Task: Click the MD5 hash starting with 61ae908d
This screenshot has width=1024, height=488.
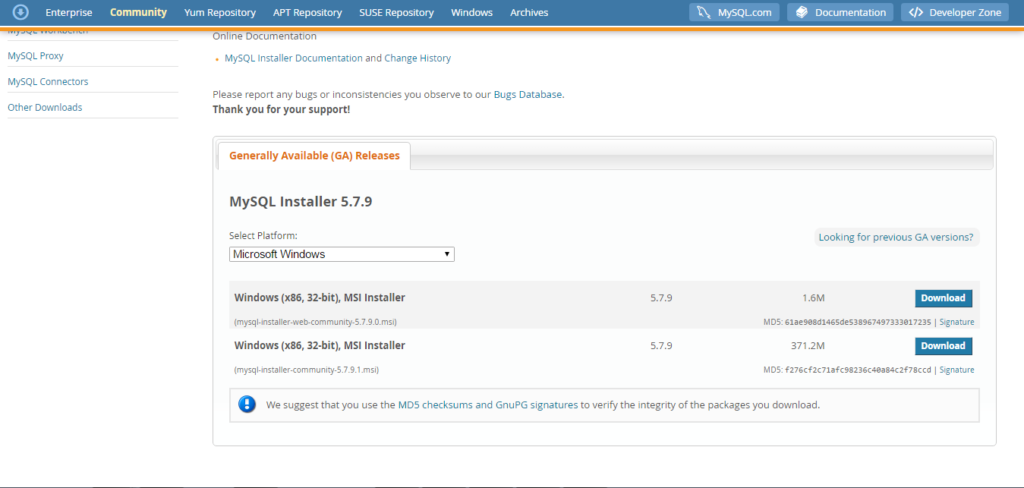Action: [858, 322]
